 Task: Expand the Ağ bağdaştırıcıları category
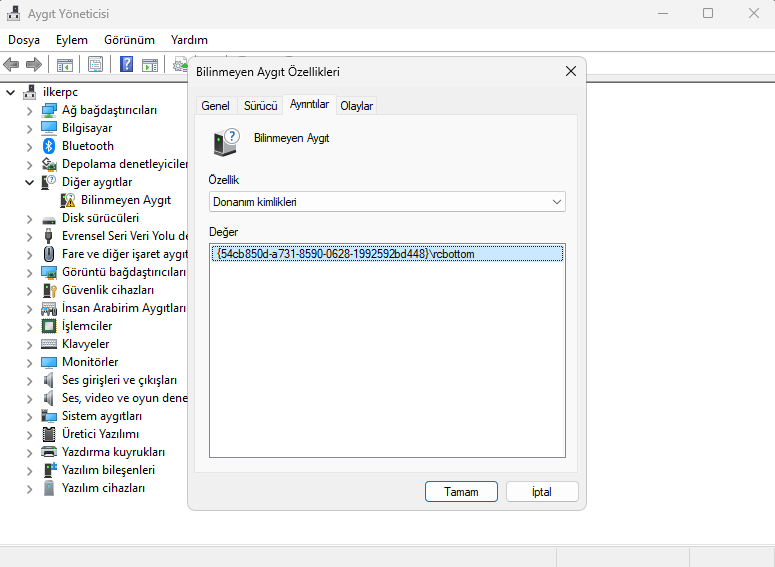tap(29, 111)
